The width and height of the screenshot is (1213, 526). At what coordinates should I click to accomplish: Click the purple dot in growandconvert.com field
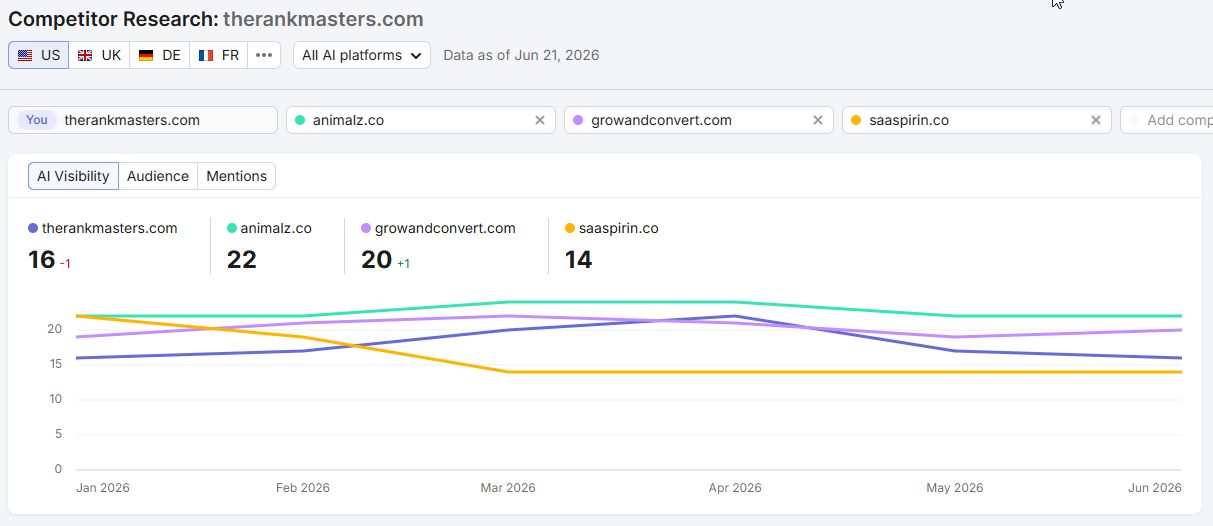pos(577,120)
